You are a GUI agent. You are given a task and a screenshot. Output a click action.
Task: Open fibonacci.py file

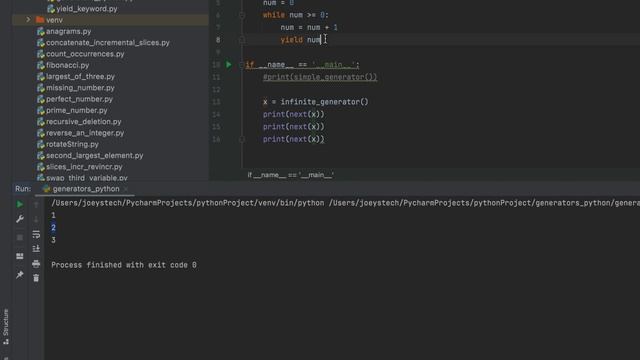(x=67, y=65)
